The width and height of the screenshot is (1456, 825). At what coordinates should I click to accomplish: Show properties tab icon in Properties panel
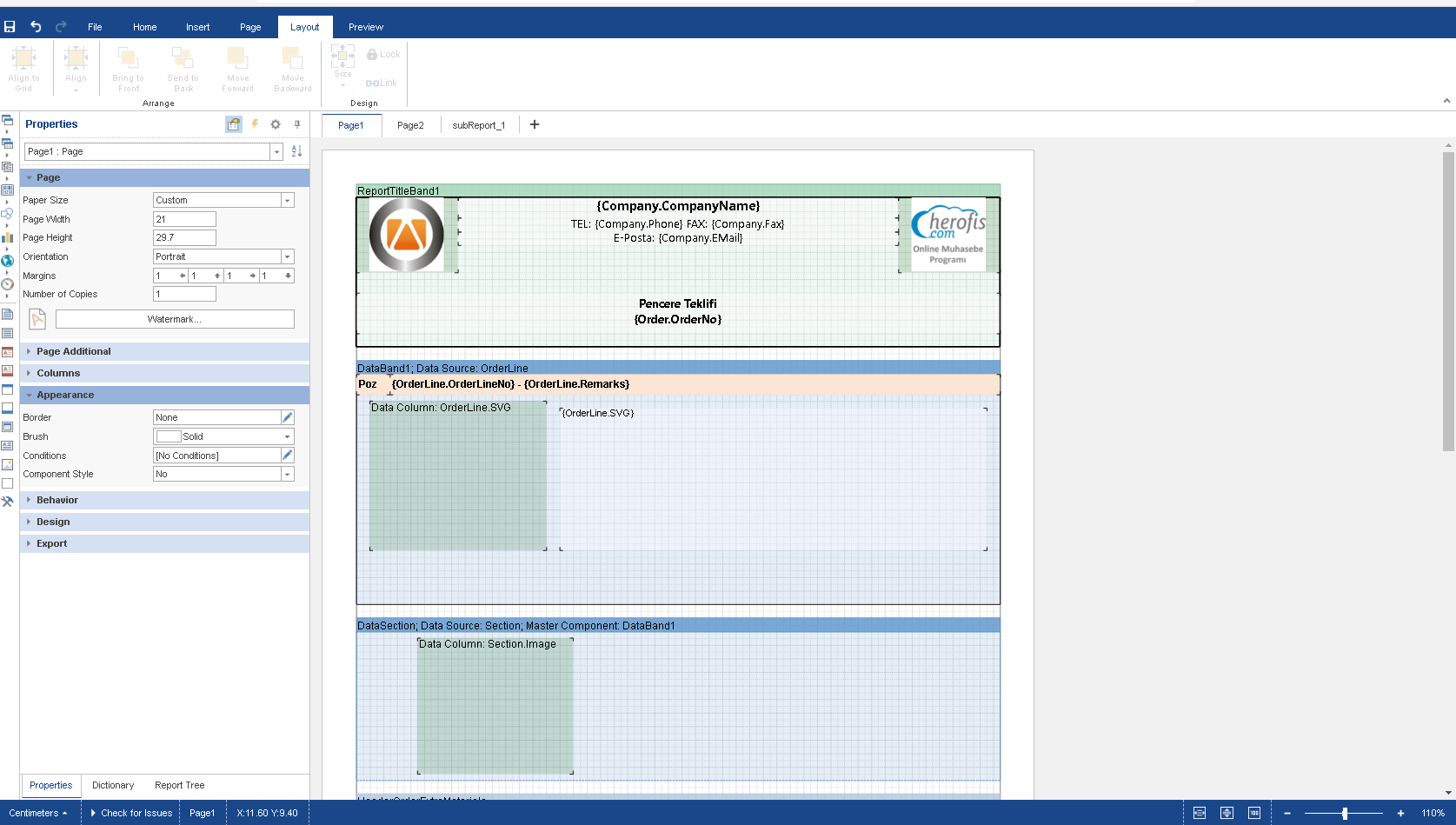pyautogui.click(x=233, y=124)
